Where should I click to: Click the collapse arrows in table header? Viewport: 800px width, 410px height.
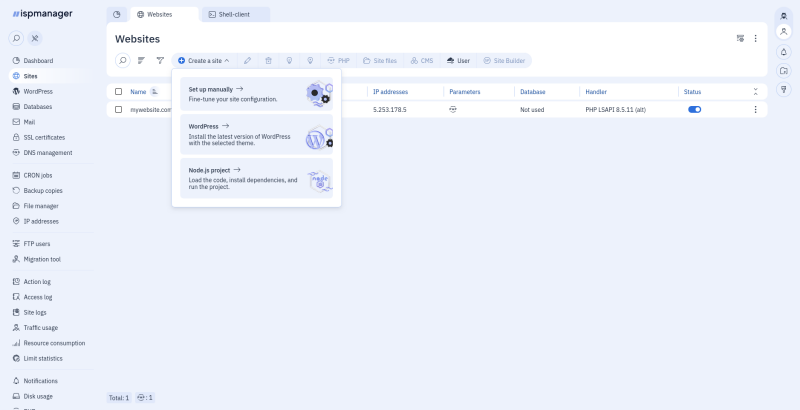tap(756, 92)
